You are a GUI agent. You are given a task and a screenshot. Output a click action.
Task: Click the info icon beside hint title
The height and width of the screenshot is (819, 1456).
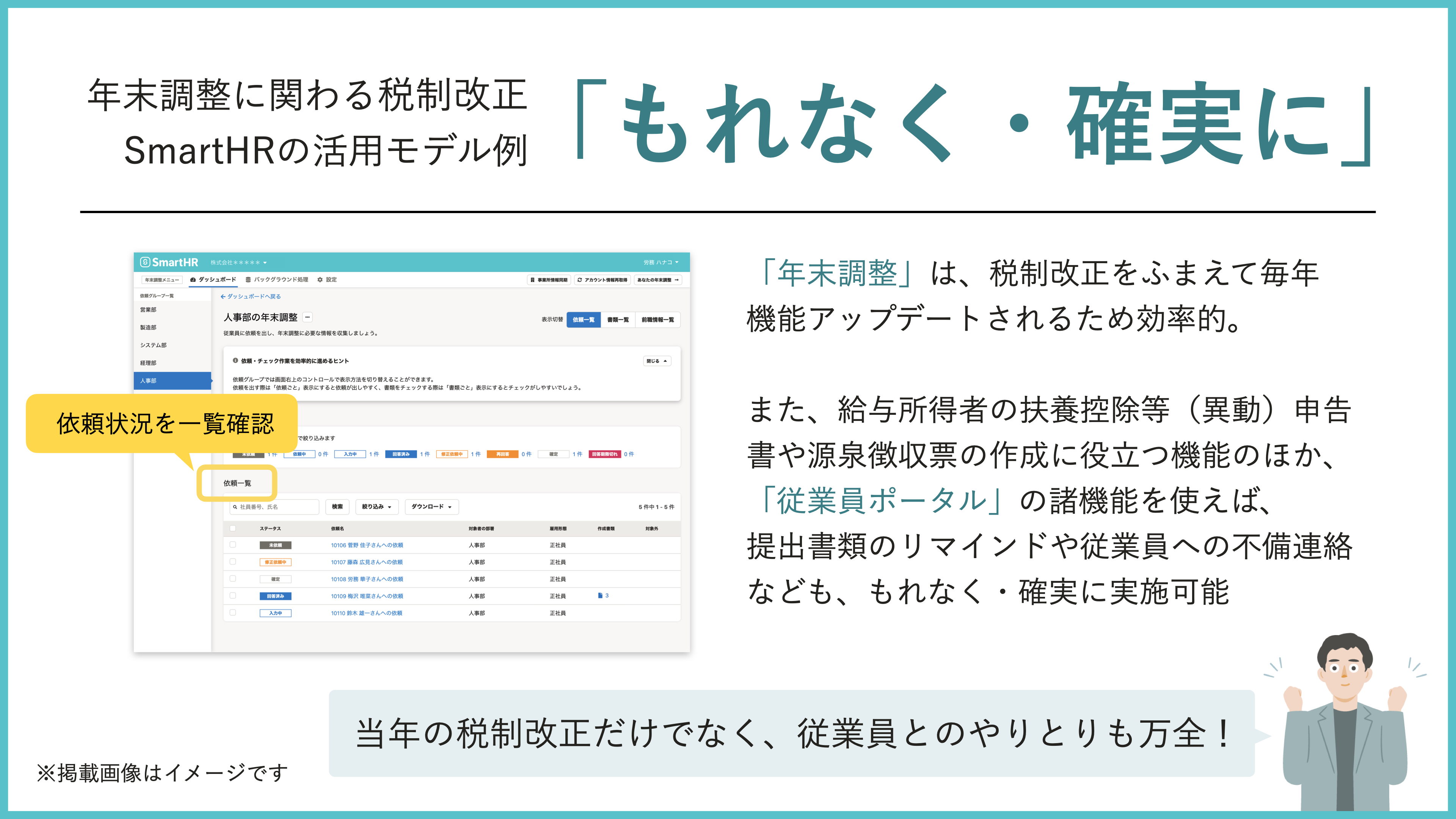(236, 361)
